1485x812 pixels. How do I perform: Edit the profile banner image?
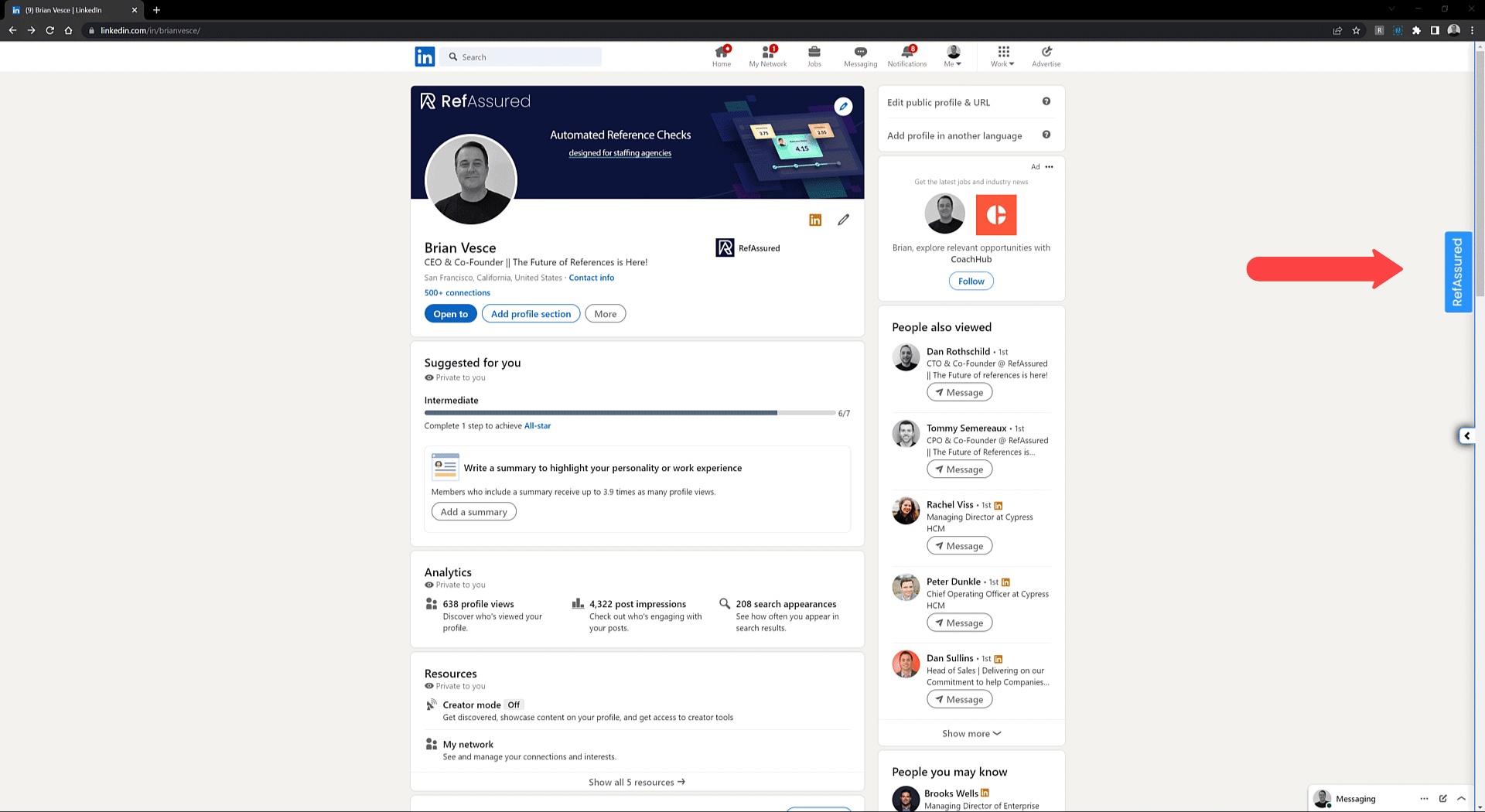[844, 107]
